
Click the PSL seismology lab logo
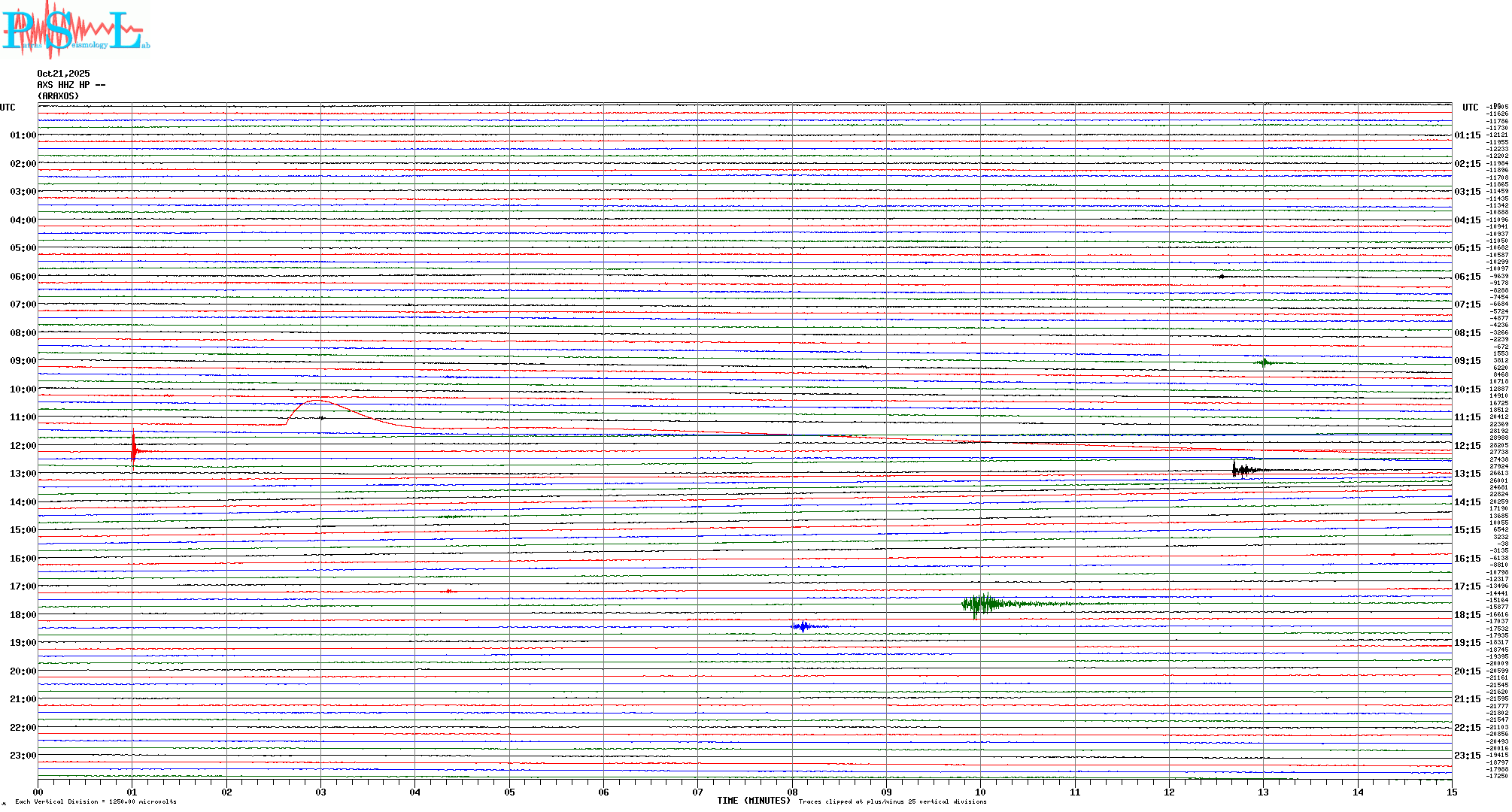(x=75, y=30)
